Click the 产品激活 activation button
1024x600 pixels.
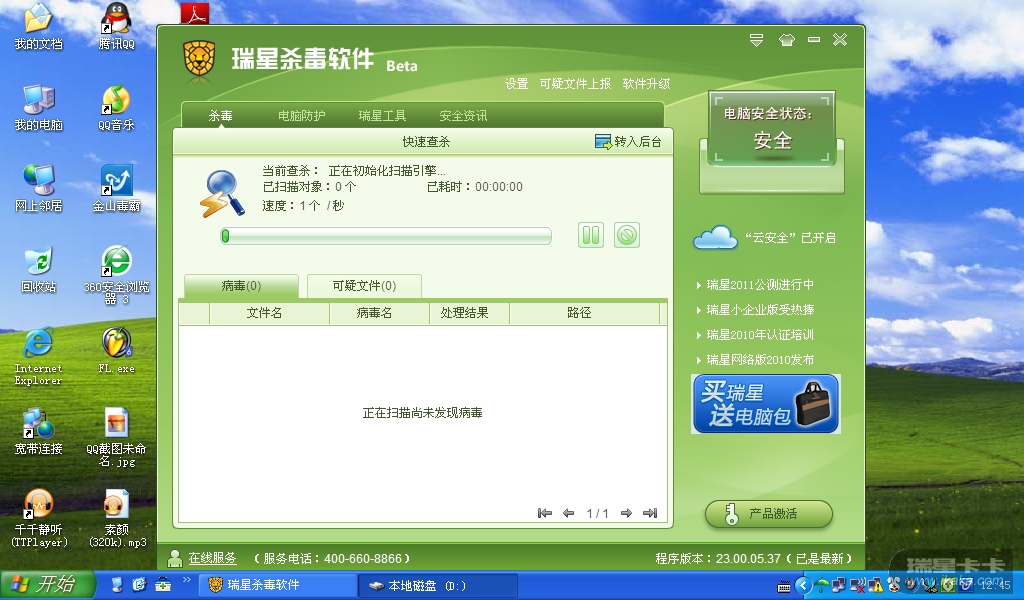(769, 514)
